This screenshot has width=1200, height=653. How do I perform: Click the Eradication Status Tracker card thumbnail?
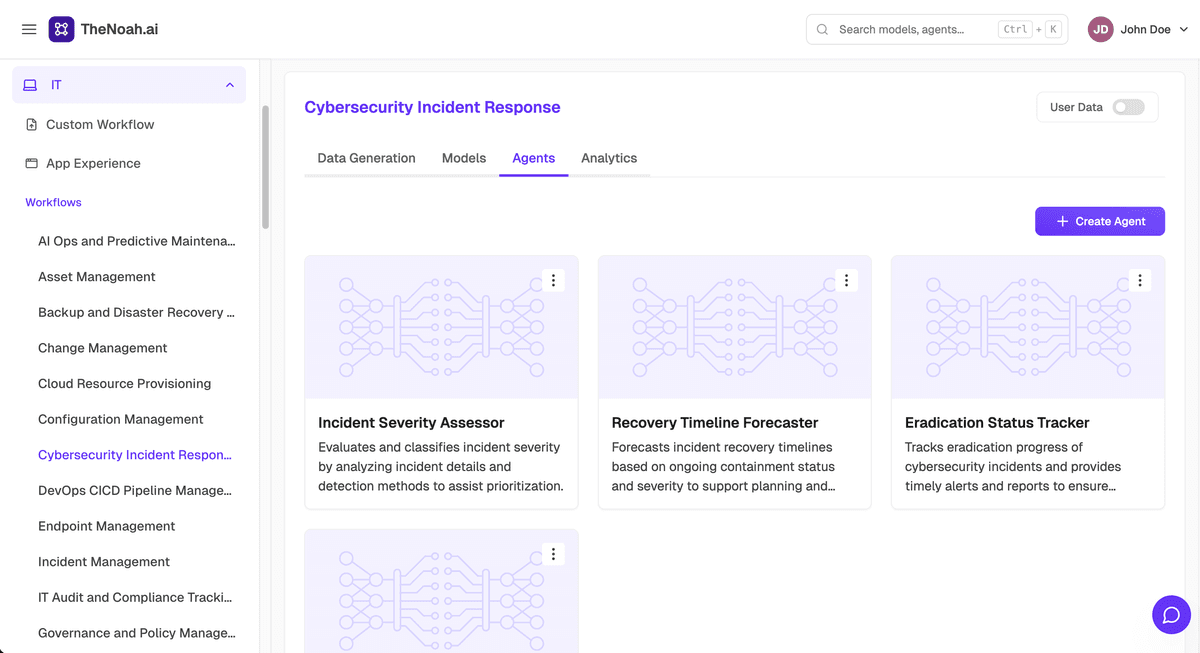pos(1028,327)
